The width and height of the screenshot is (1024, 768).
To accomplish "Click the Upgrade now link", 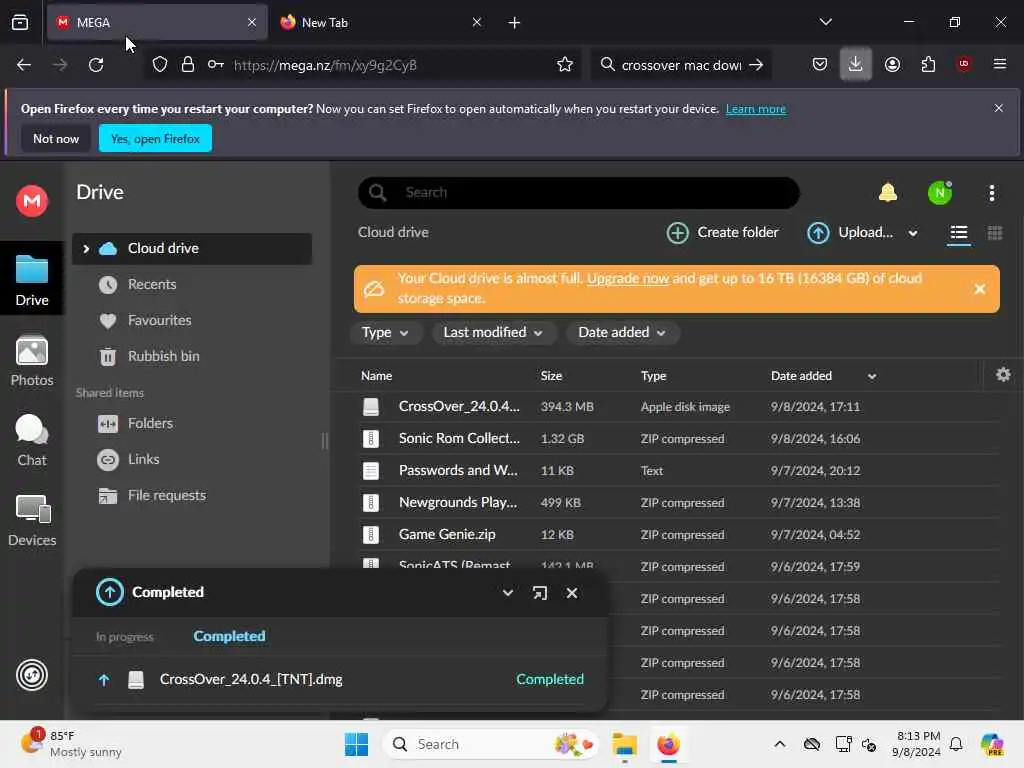I will click(x=628, y=278).
